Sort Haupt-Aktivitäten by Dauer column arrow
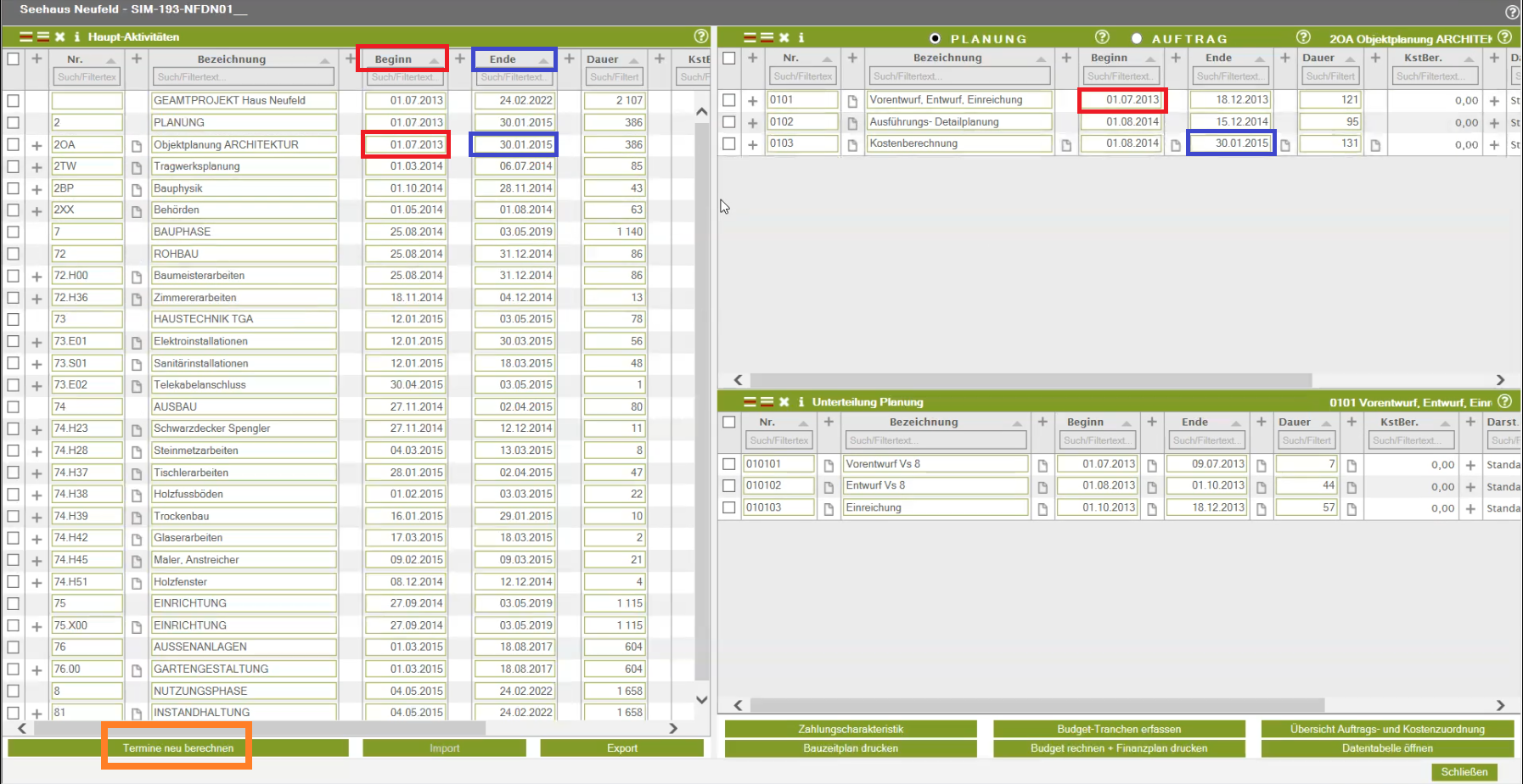Screen dimensions: 1523x784 pos(633,60)
